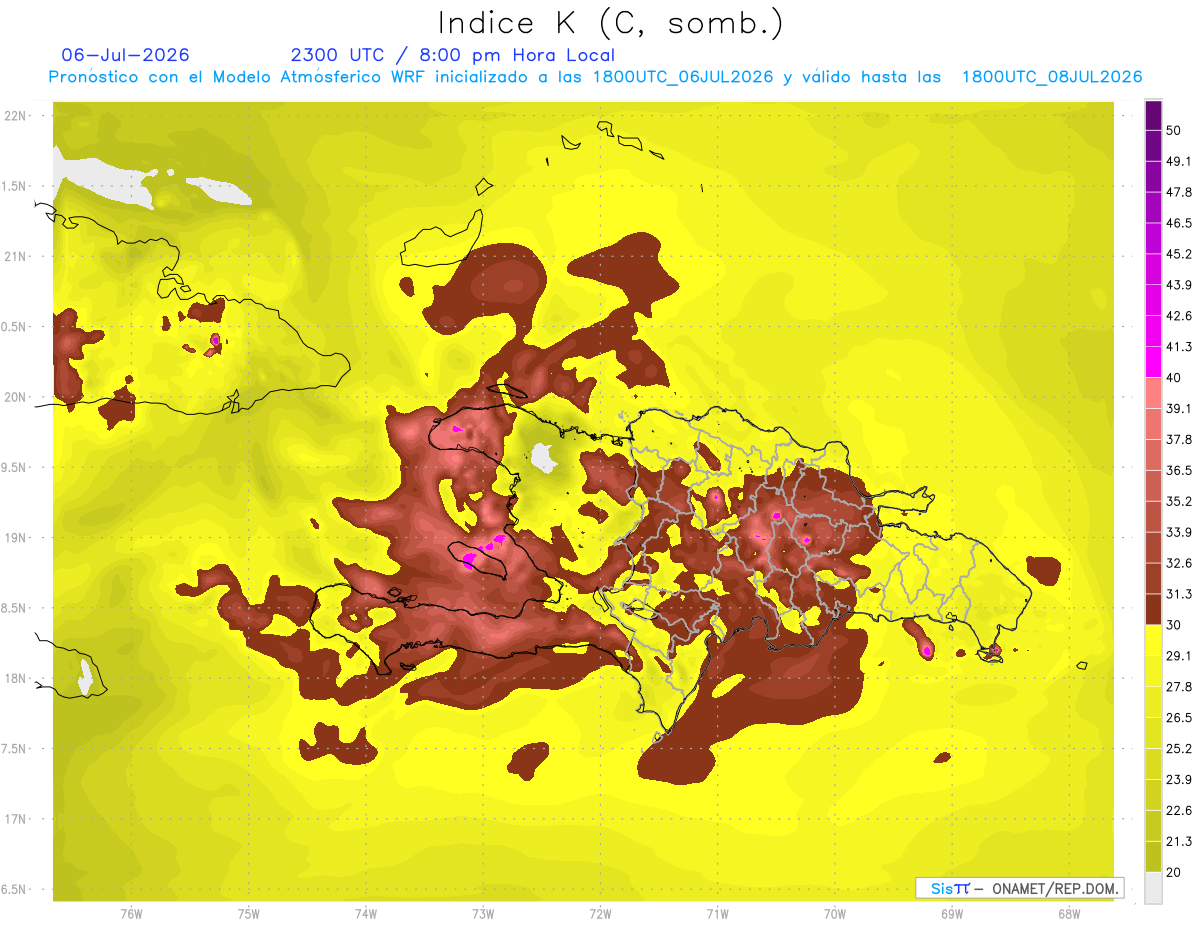This screenshot has width=1200, height=927.
Task: Click the "73W" longitude label
Action: (483, 914)
